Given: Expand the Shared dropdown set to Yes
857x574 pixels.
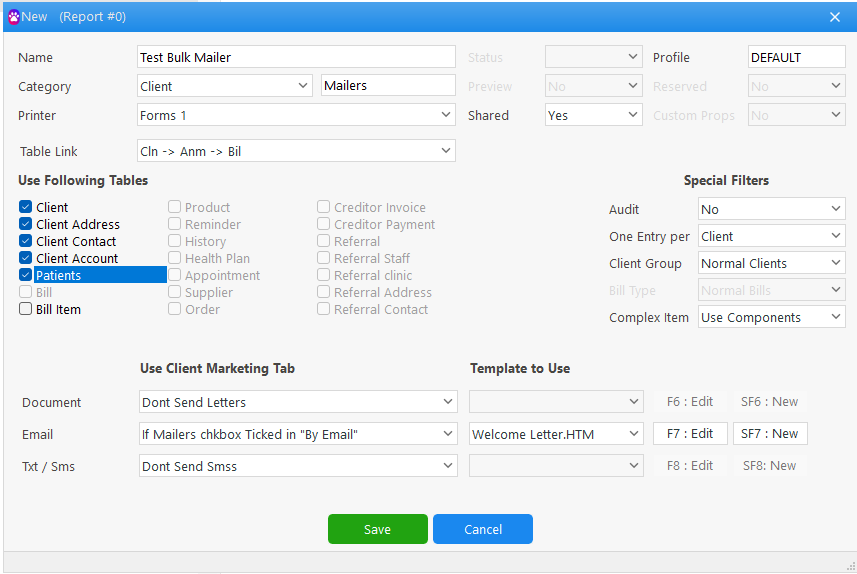Looking at the screenshot, I should point(593,115).
